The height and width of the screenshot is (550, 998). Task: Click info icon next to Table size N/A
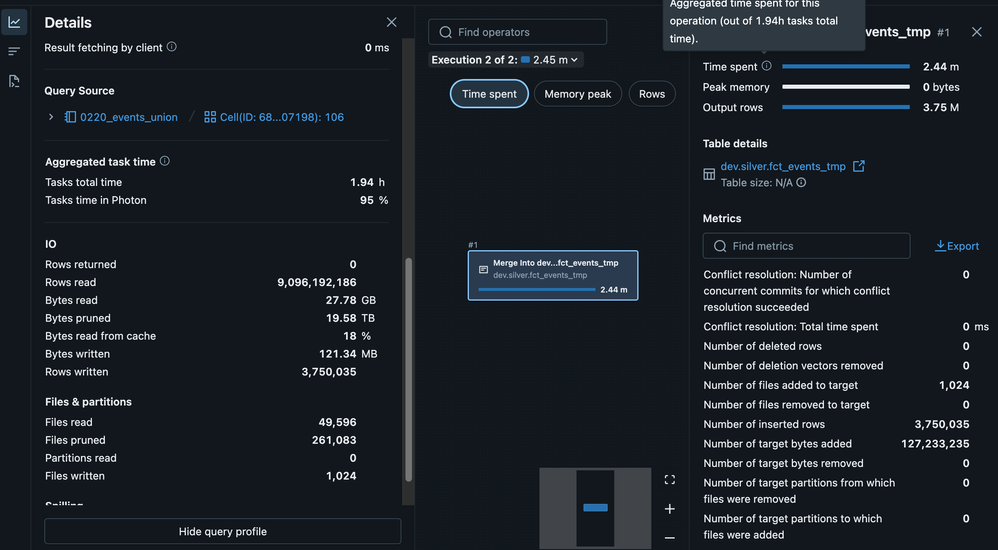tap(801, 183)
